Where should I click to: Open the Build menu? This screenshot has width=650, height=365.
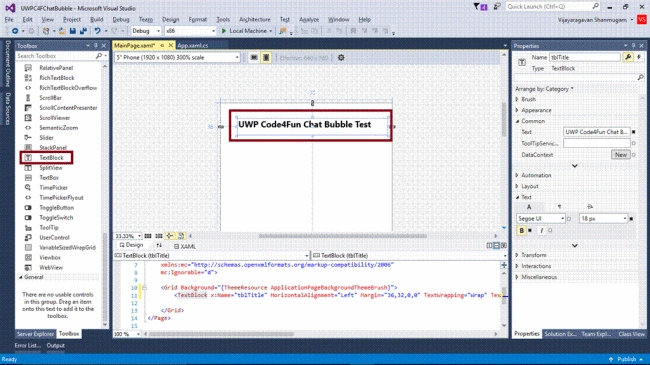pos(97,19)
